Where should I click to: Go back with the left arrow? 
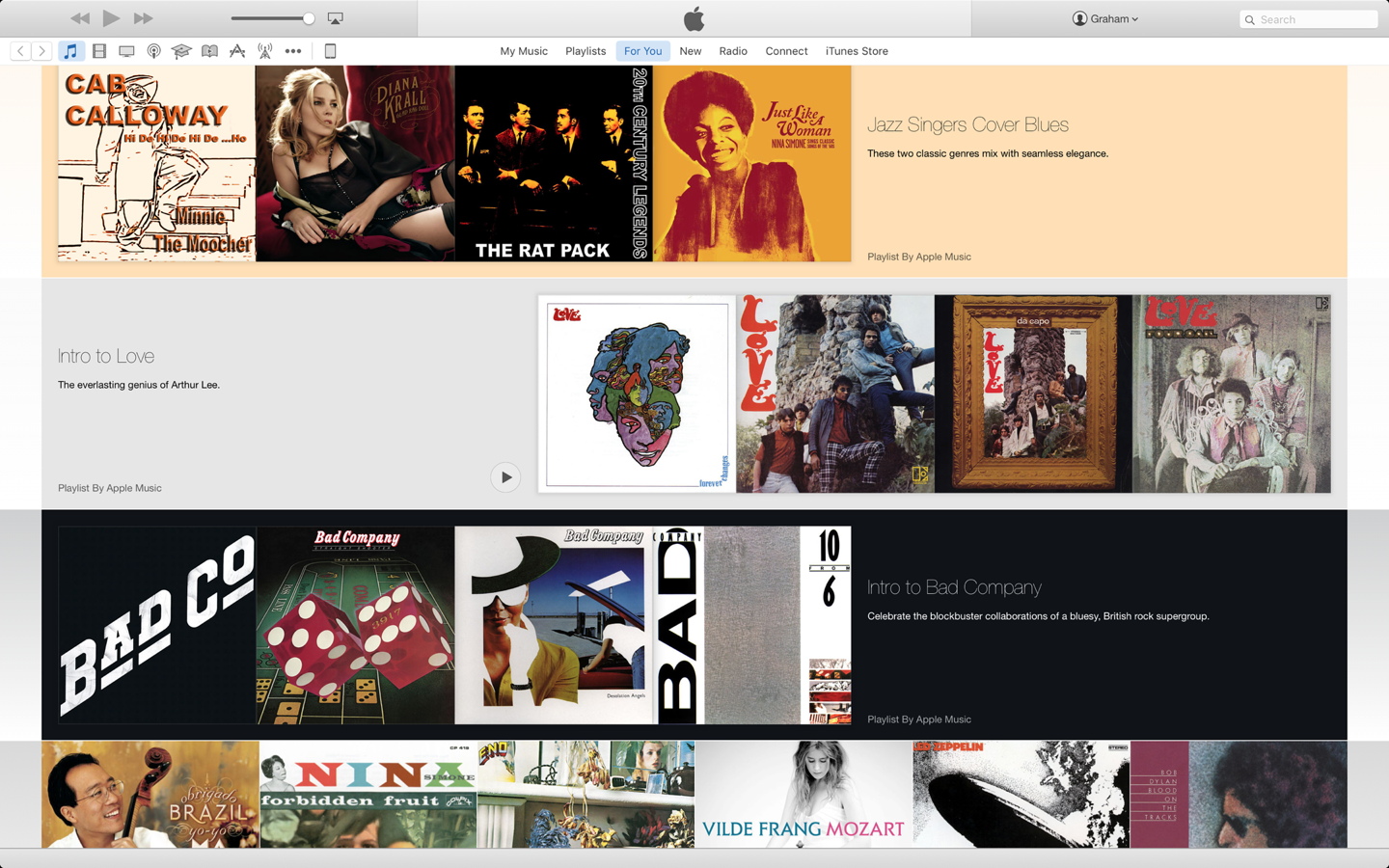[20, 51]
